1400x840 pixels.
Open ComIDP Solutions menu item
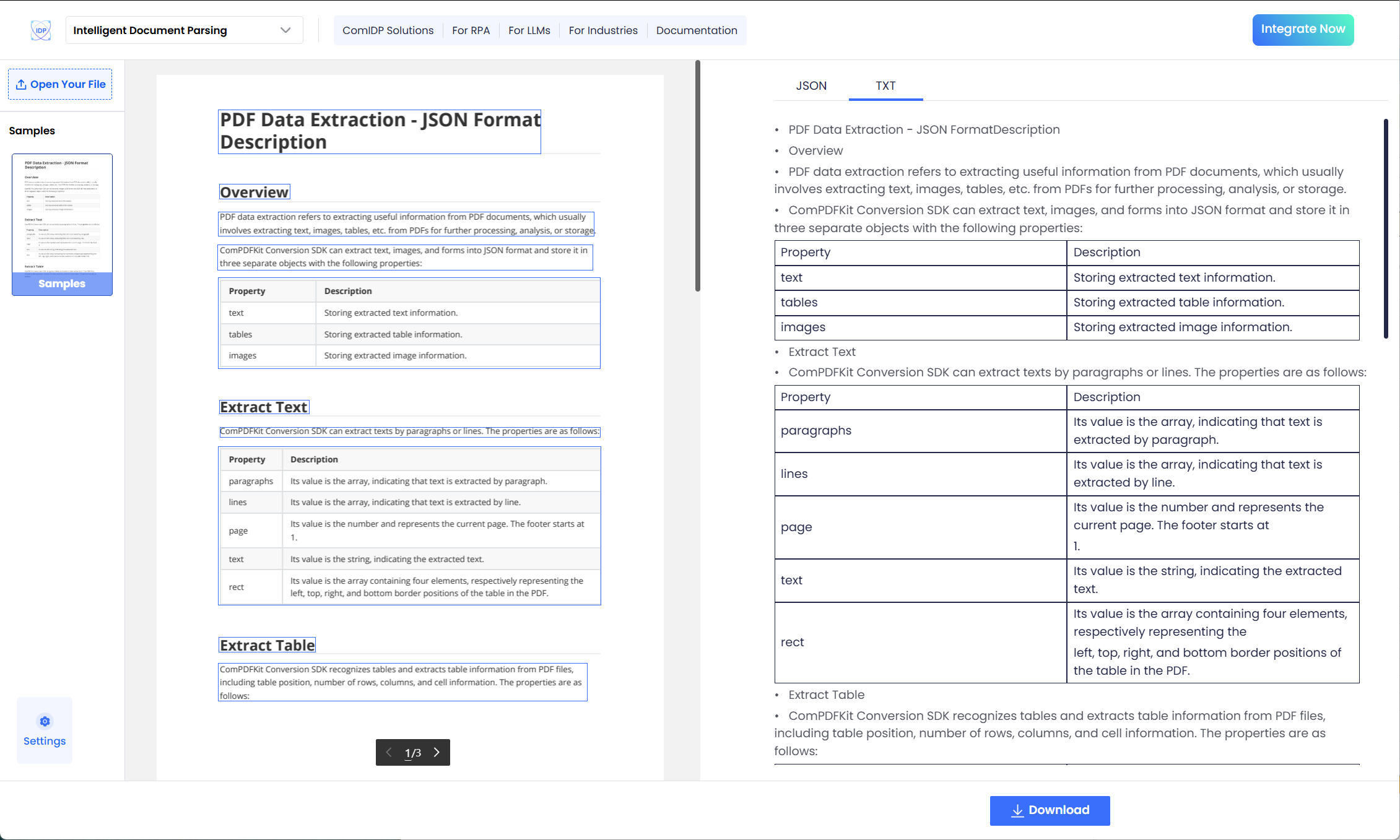(x=388, y=30)
